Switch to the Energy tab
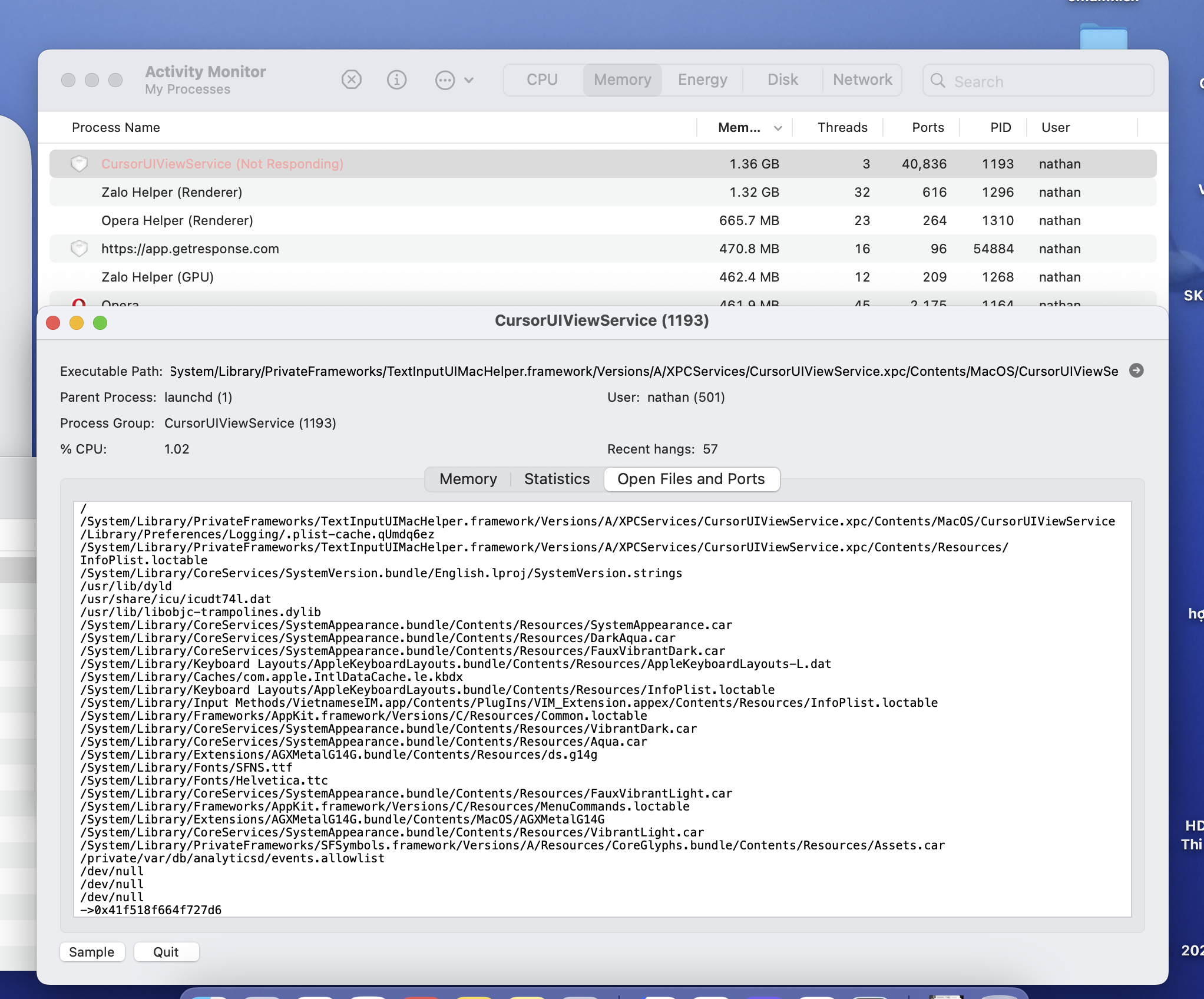This screenshot has height=999, width=1204. [702, 80]
